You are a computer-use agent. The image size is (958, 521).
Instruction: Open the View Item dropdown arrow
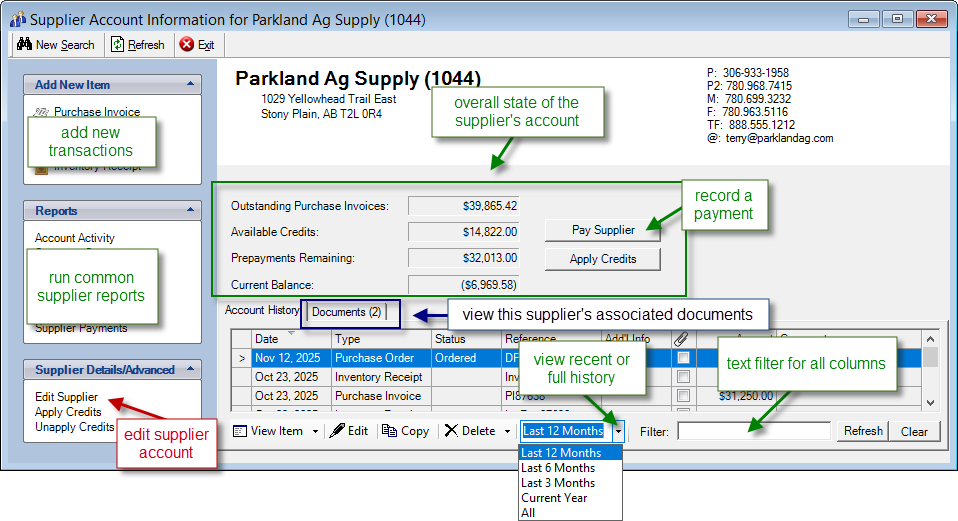click(x=315, y=431)
